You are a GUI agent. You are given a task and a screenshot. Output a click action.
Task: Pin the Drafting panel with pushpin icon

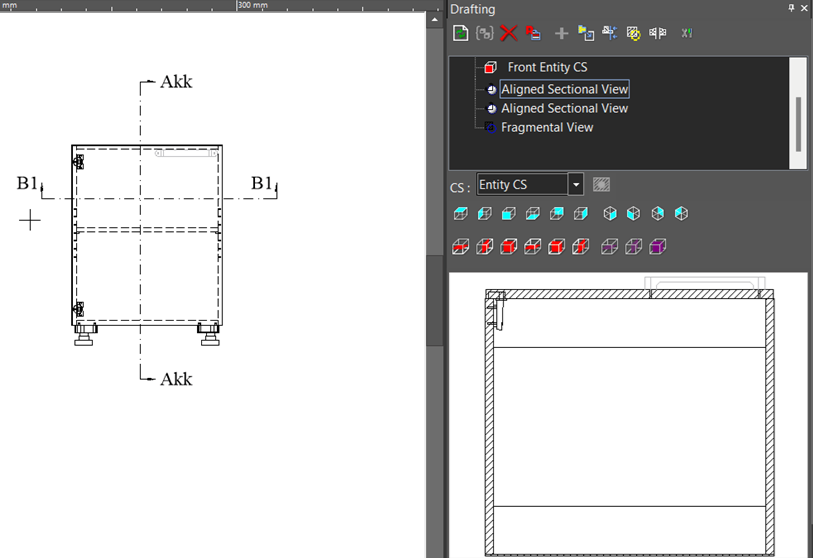click(x=791, y=8)
